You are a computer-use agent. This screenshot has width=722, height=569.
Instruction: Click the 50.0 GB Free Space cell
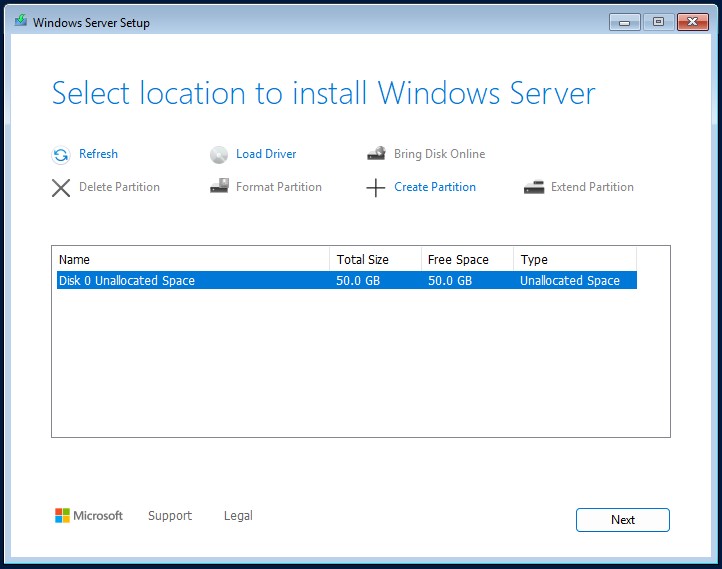(x=450, y=280)
